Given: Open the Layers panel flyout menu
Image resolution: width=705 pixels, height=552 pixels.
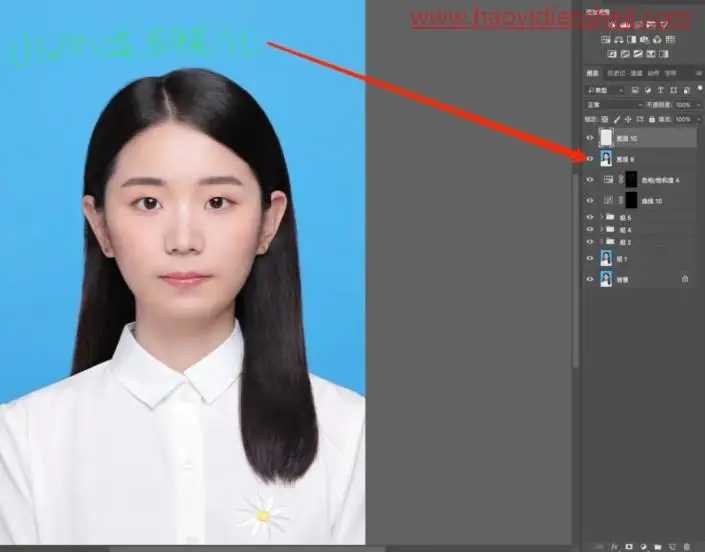Looking at the screenshot, I should [699, 73].
